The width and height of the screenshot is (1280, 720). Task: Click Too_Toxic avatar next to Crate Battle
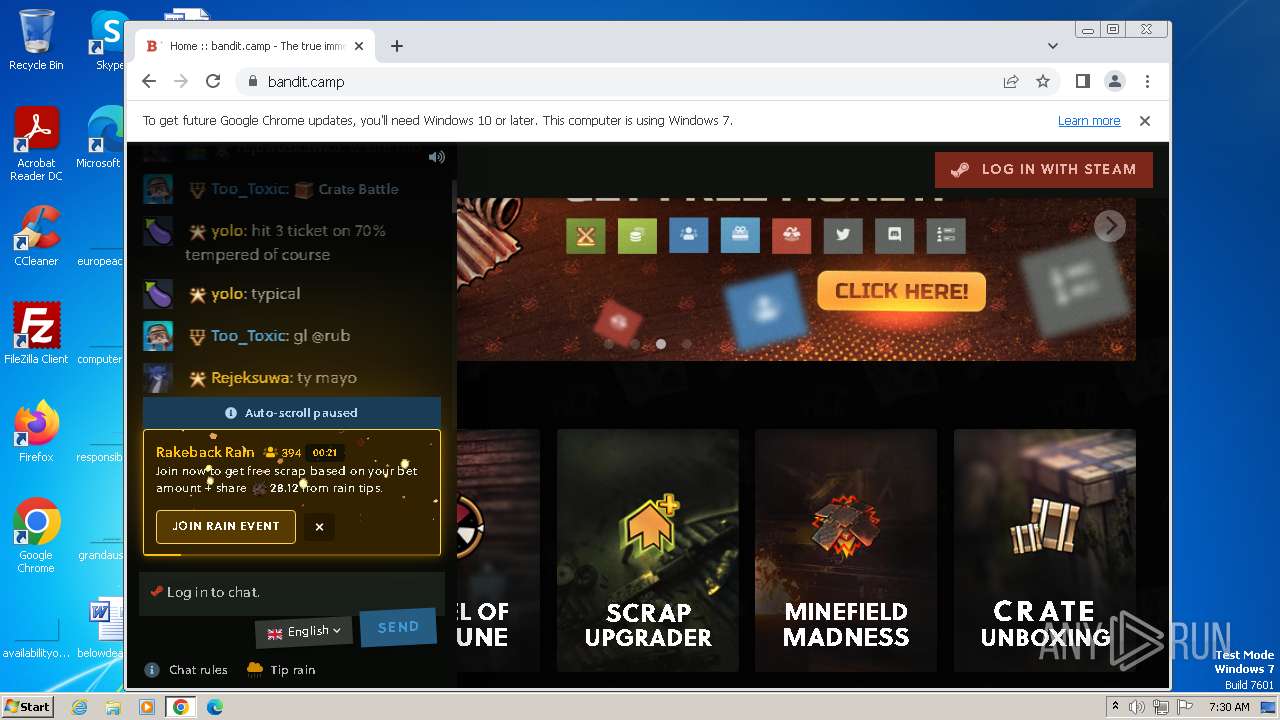tap(158, 189)
